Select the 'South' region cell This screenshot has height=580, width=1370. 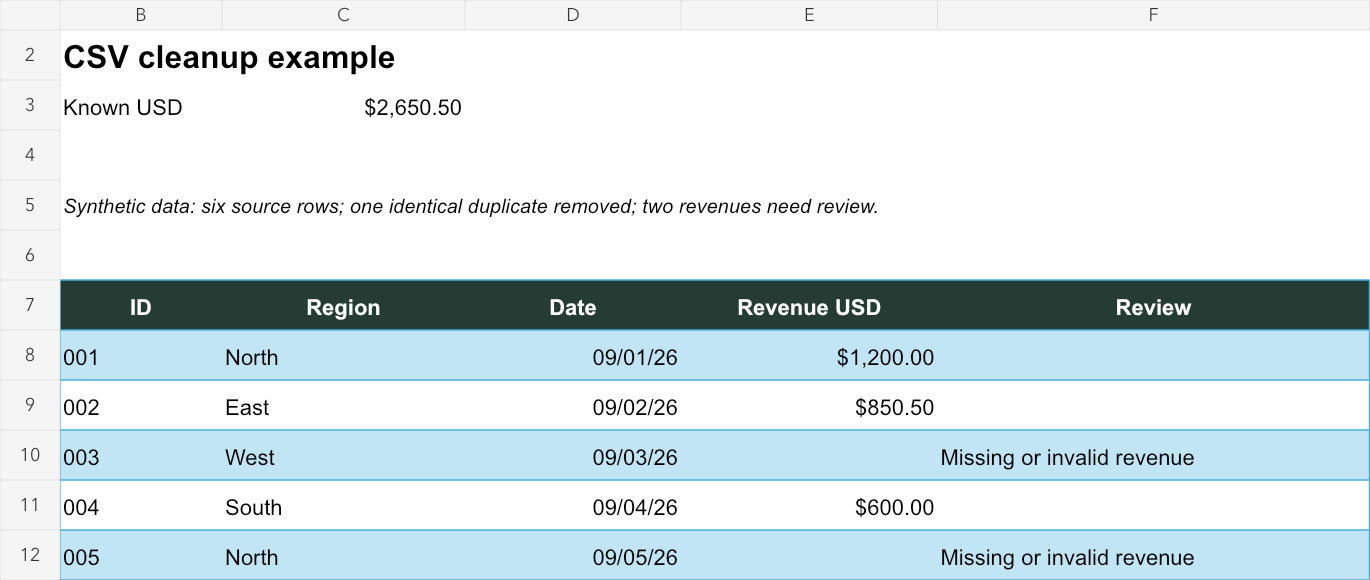[x=343, y=505]
